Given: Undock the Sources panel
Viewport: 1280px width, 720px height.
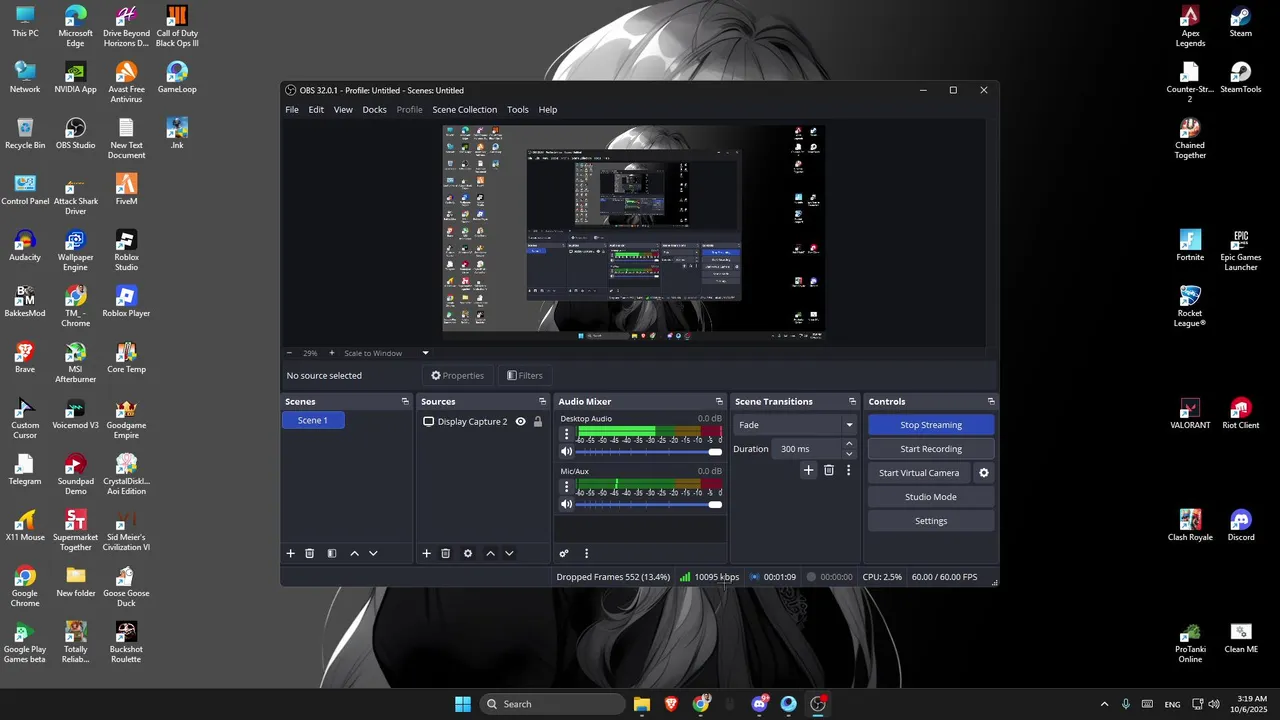Looking at the screenshot, I should [542, 401].
